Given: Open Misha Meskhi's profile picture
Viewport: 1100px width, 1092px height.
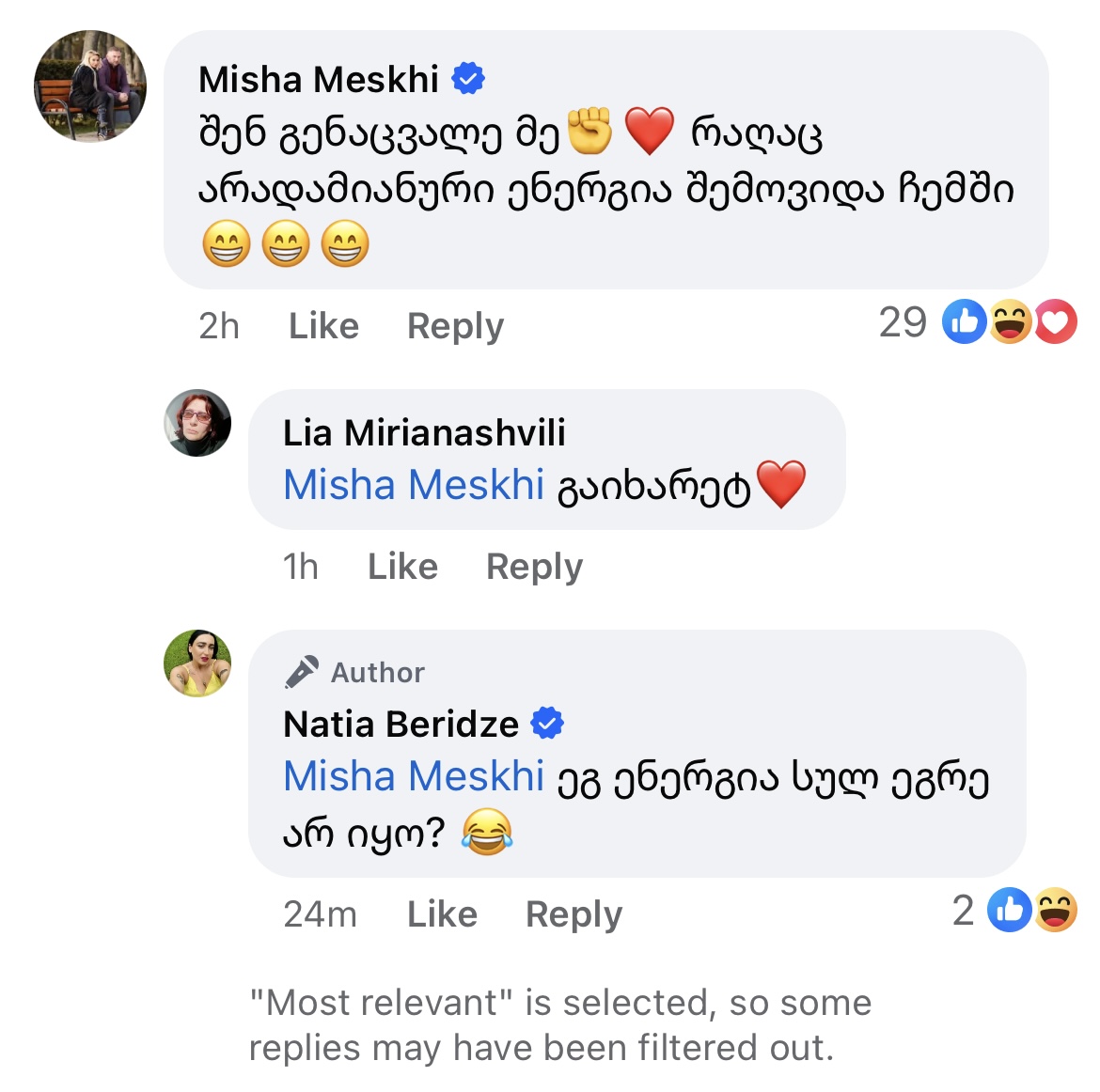Looking at the screenshot, I should click(90, 86).
